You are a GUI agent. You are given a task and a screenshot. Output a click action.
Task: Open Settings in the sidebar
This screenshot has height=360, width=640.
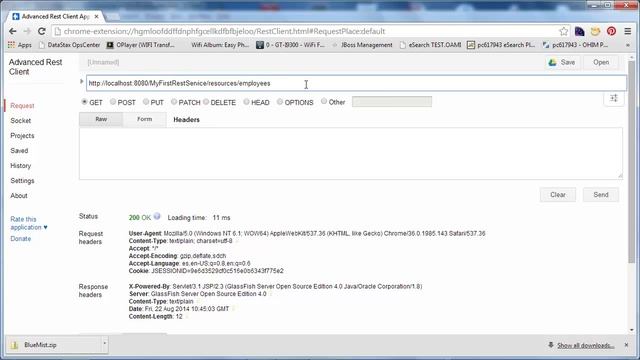point(22,181)
